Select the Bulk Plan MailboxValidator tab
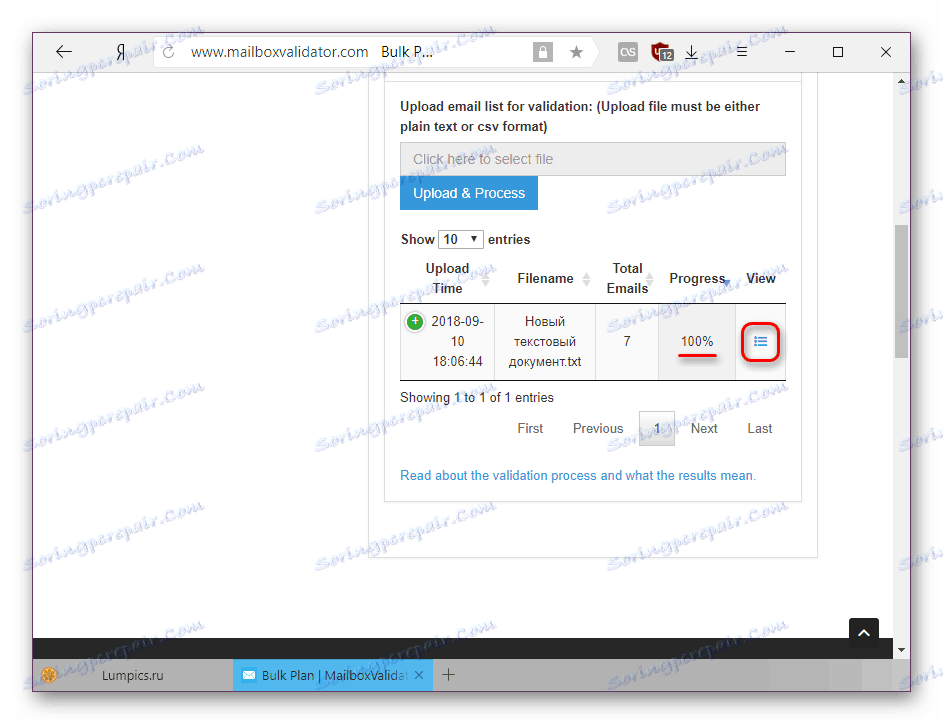The image size is (943, 724). [333, 675]
